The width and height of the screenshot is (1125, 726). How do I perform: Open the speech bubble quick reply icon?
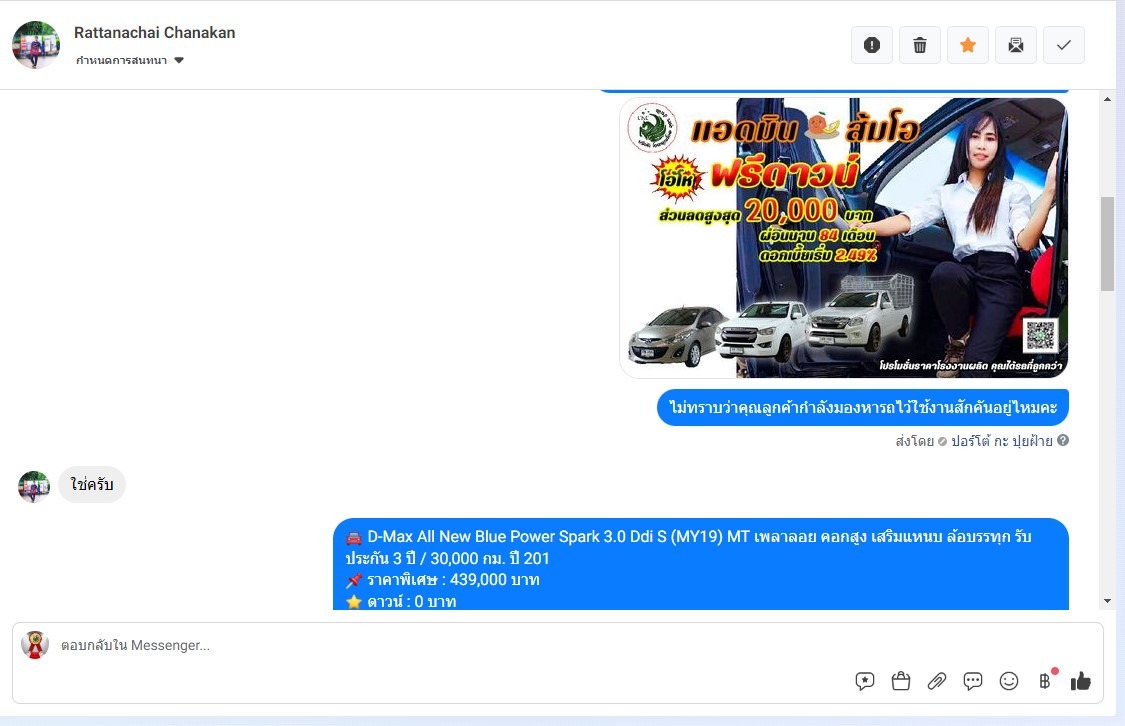[973, 681]
